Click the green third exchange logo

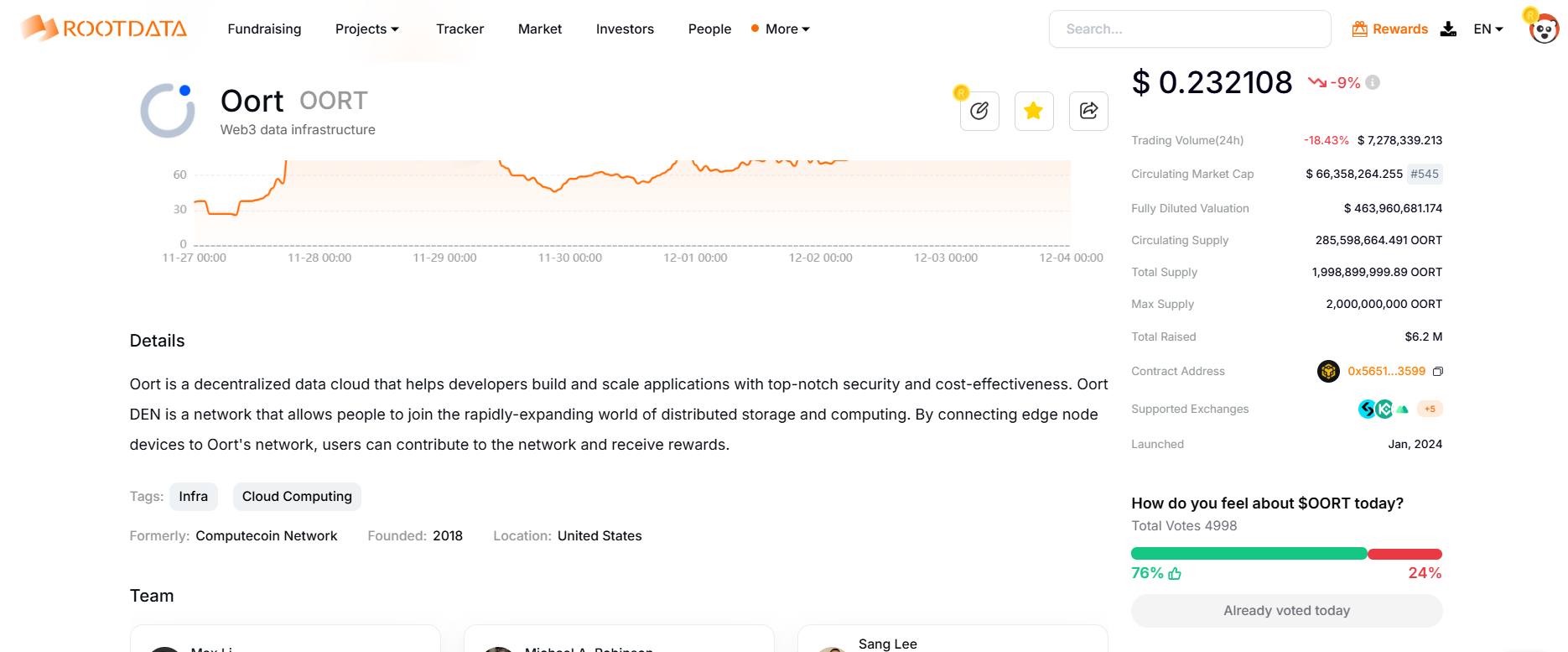1402,409
